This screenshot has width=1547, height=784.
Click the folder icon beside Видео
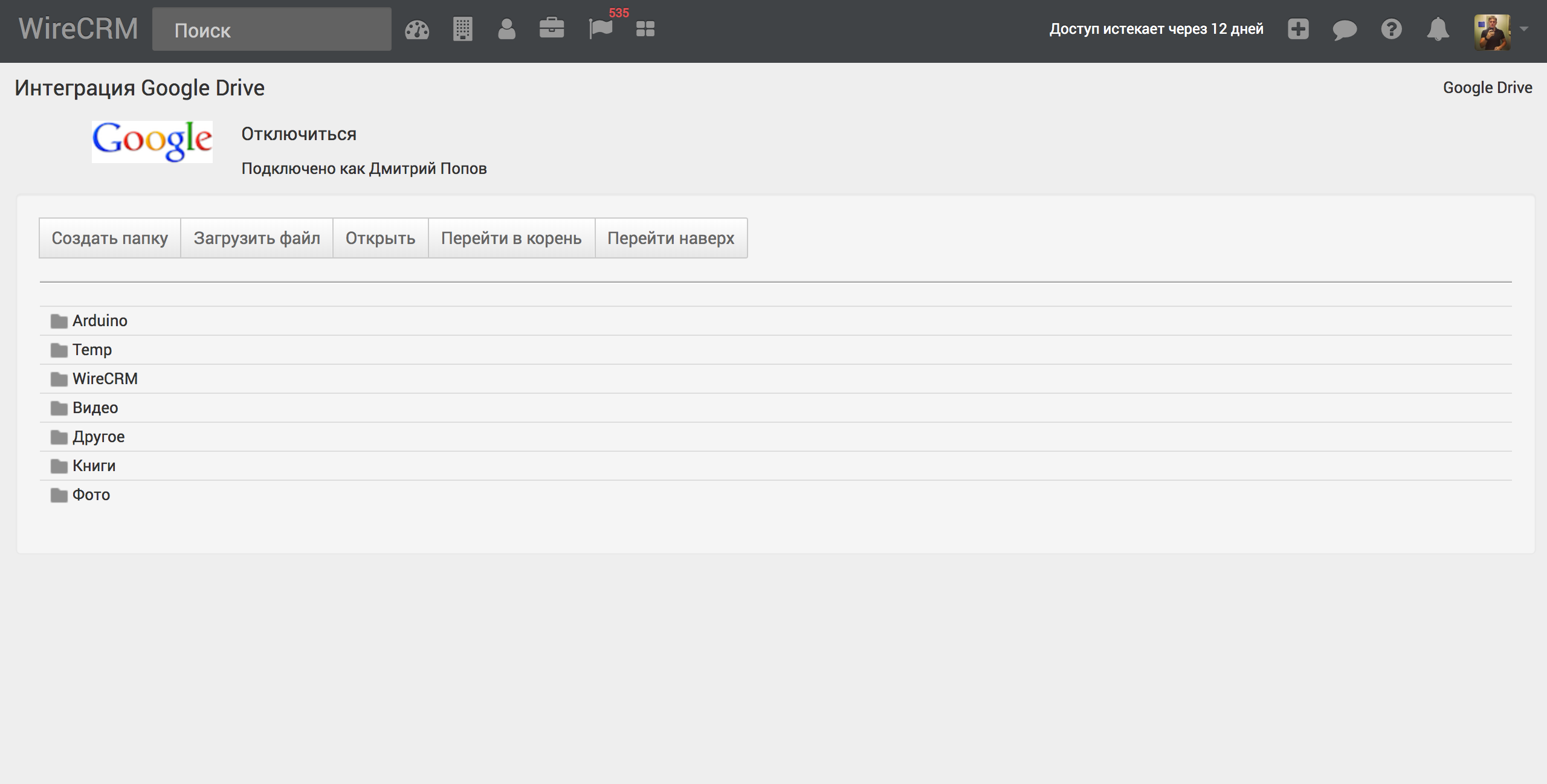click(59, 408)
